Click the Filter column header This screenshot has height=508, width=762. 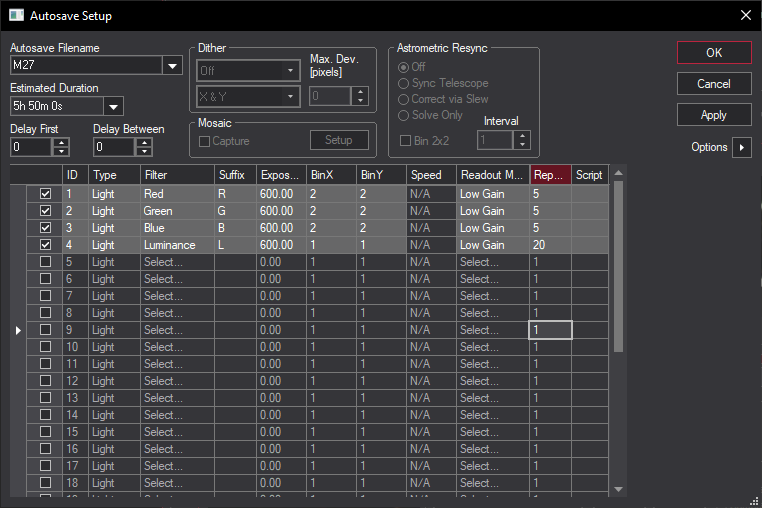pyautogui.click(x=176, y=175)
